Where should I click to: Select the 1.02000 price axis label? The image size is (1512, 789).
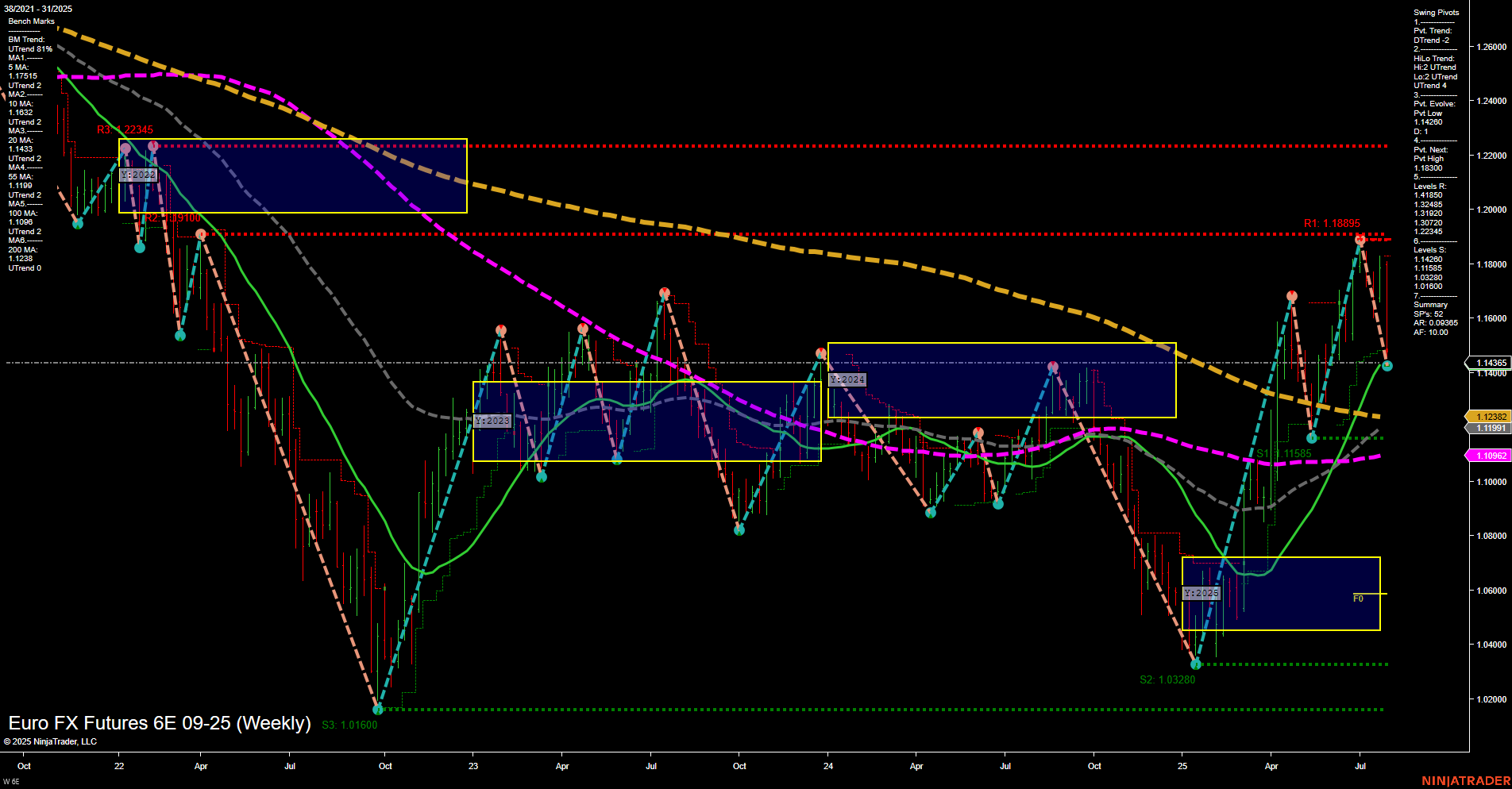tap(1491, 699)
